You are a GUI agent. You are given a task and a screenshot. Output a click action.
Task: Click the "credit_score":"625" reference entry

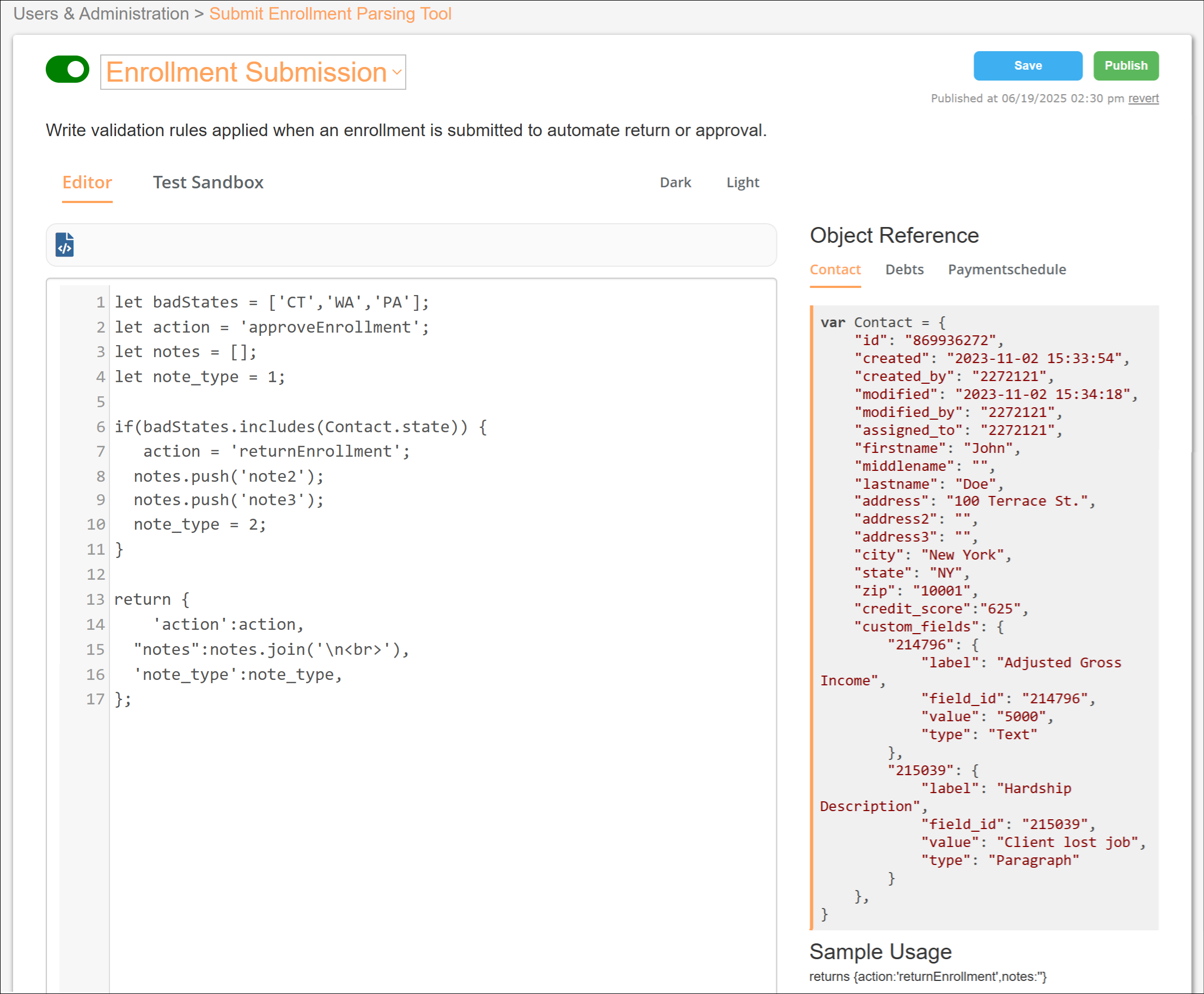coord(941,609)
